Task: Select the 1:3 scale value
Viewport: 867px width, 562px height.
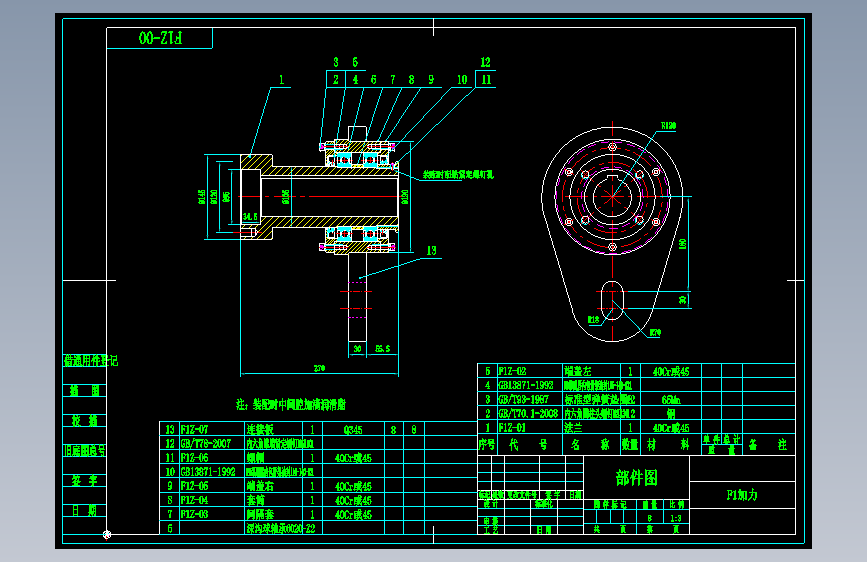Action: click(676, 518)
